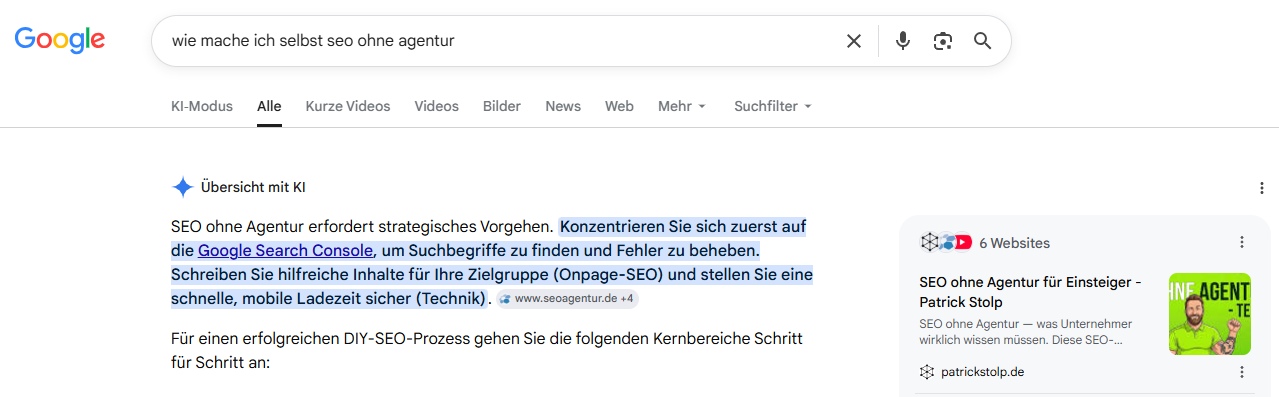Switch to Web tab
Screen dimensions: 1279x397
619,106
